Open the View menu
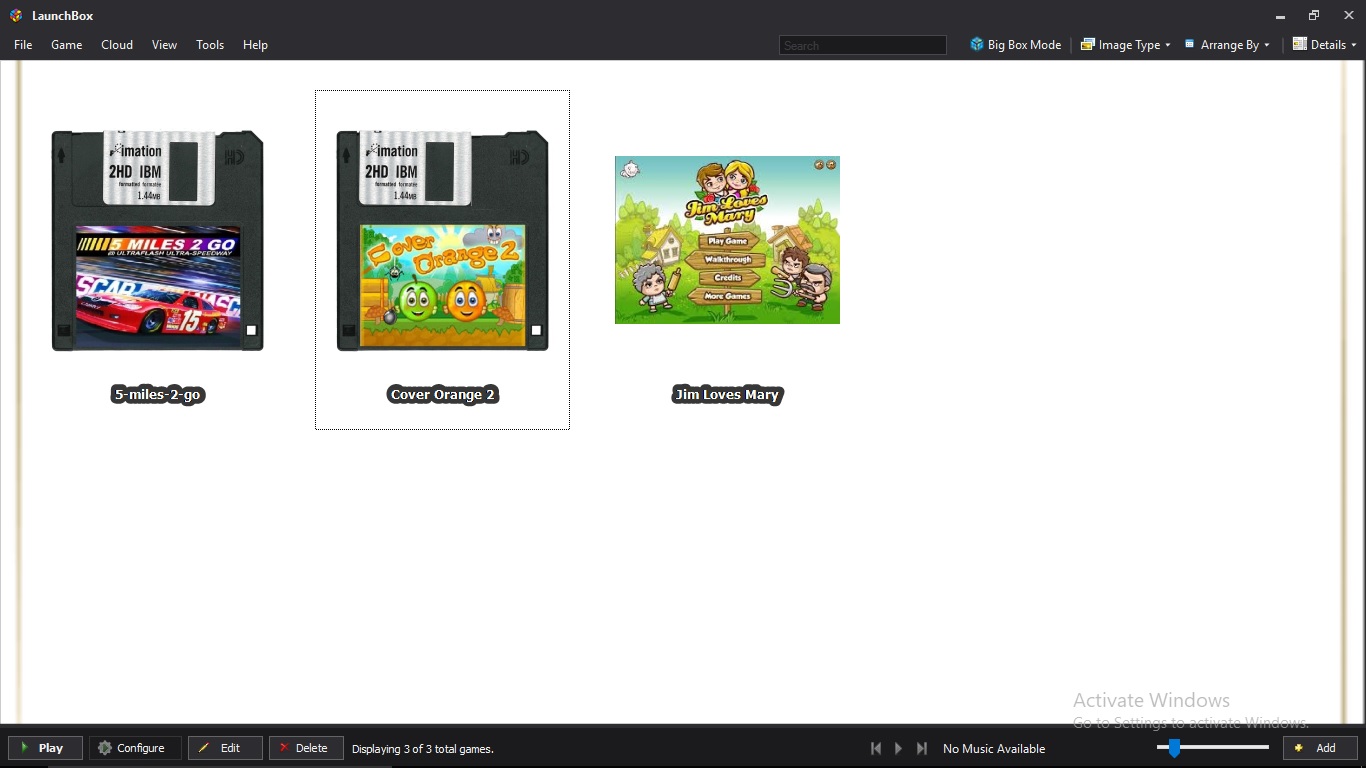This screenshot has height=768, width=1366. pos(165,45)
